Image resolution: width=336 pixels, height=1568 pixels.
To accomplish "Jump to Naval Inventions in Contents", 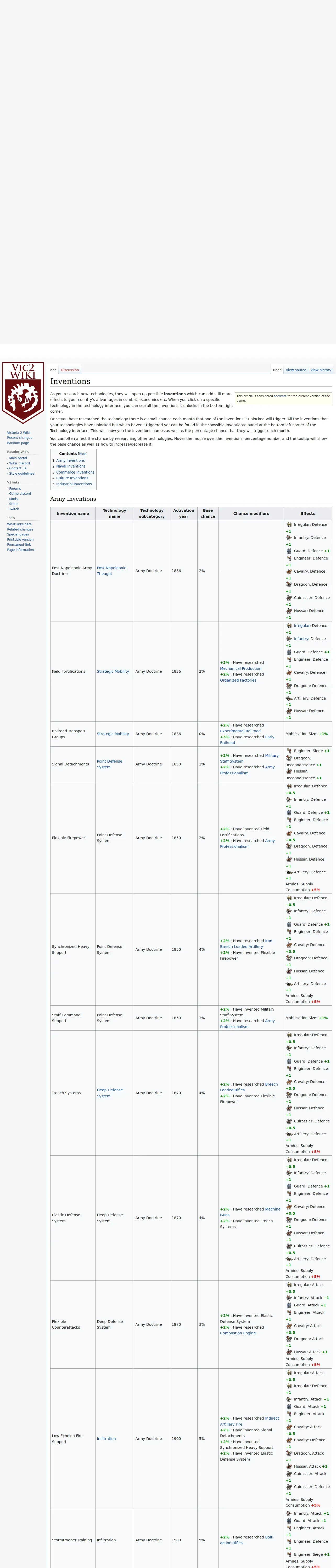I will tap(71, 466).
